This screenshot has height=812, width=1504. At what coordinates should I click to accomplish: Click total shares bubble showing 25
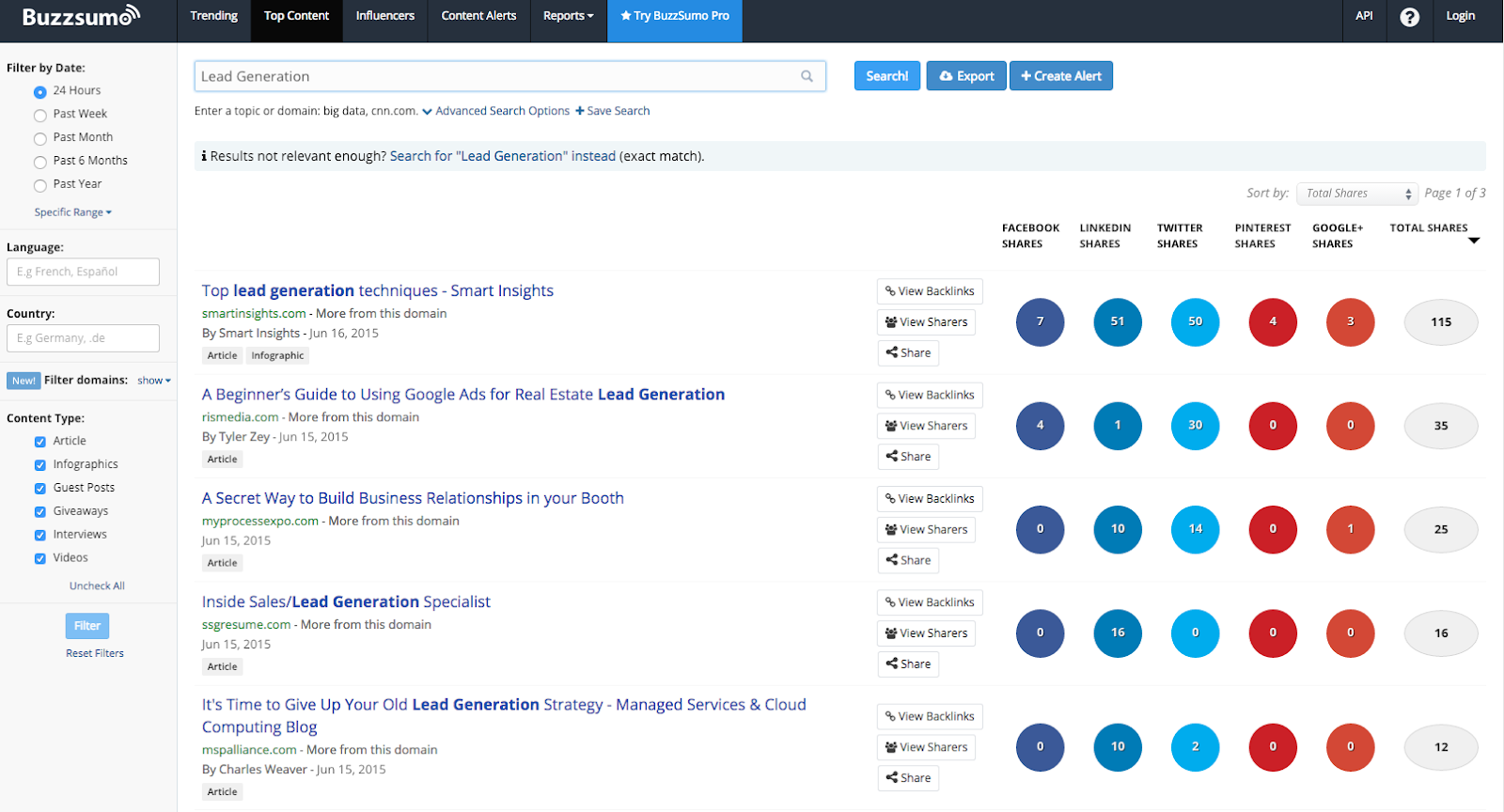click(1441, 529)
